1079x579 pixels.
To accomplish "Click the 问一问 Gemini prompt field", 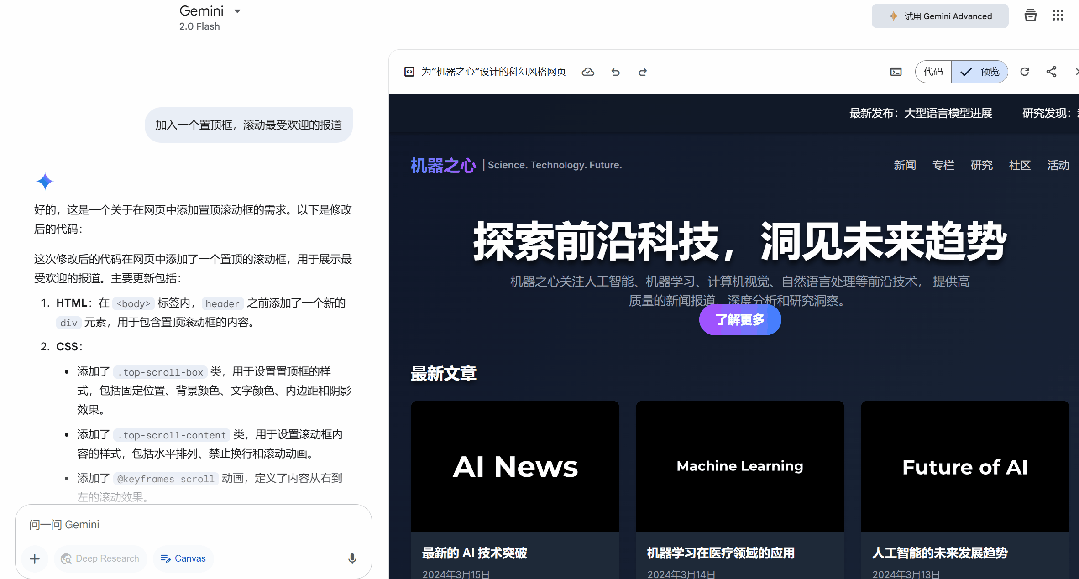I will [x=190, y=525].
